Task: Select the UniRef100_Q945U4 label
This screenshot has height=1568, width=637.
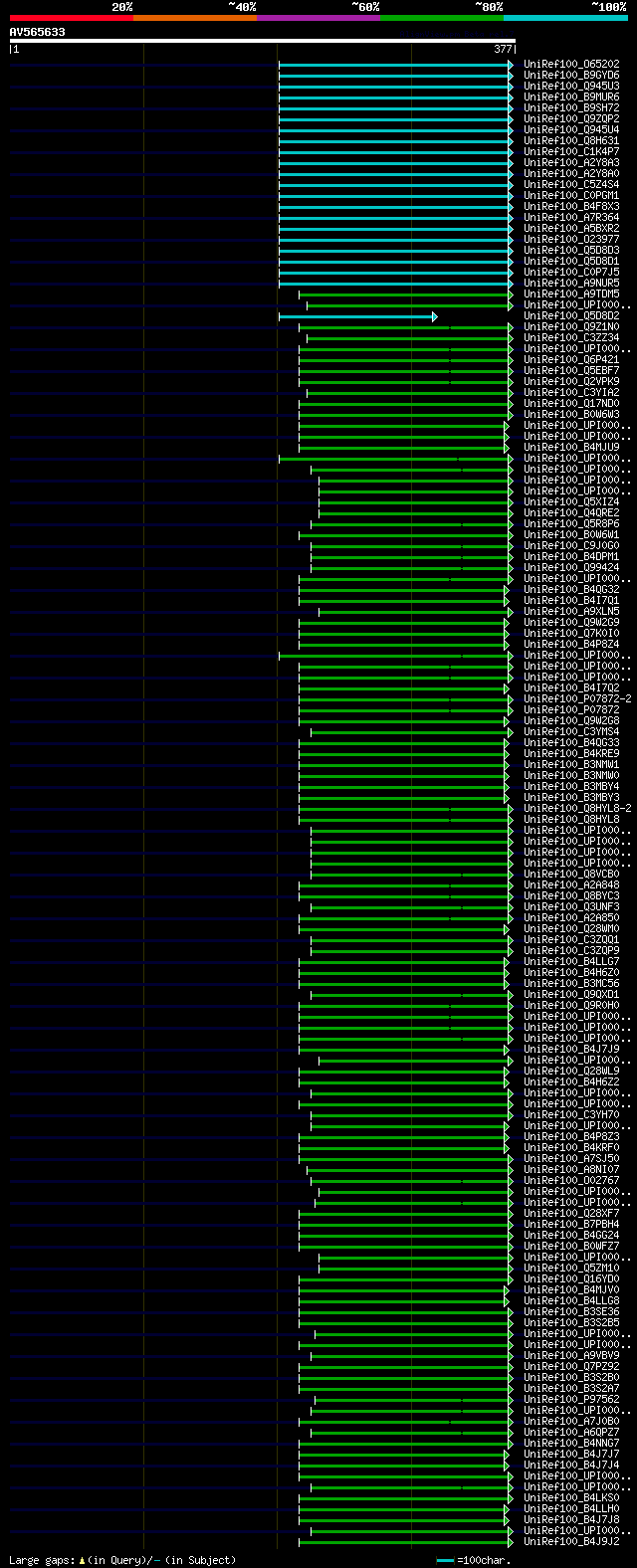Action: (x=571, y=130)
